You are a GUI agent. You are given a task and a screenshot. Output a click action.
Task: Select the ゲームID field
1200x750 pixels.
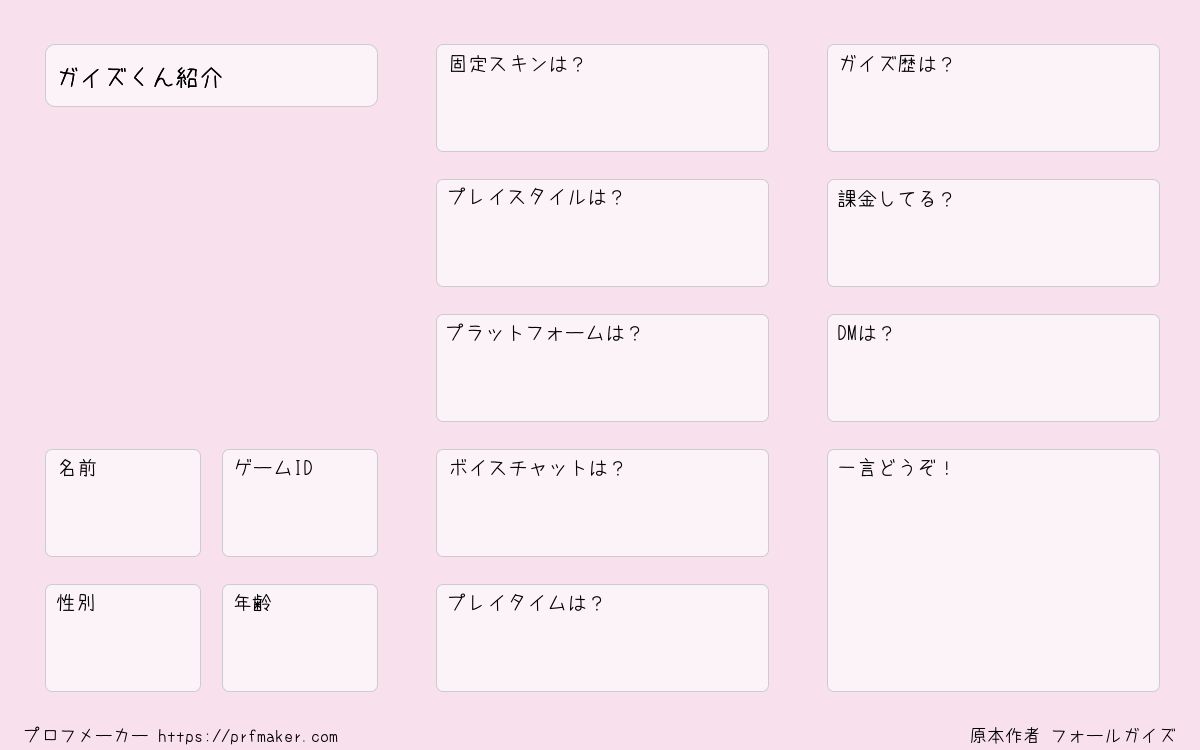pos(300,503)
